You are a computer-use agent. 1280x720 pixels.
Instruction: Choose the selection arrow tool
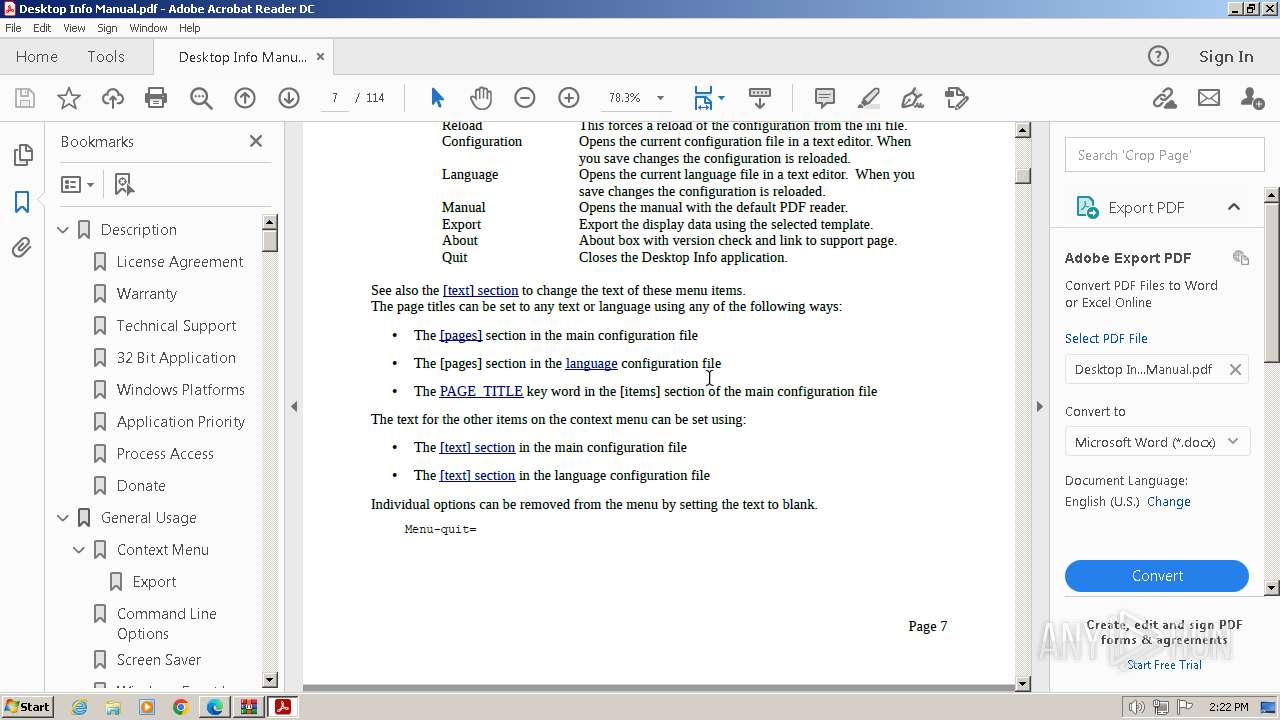point(437,98)
